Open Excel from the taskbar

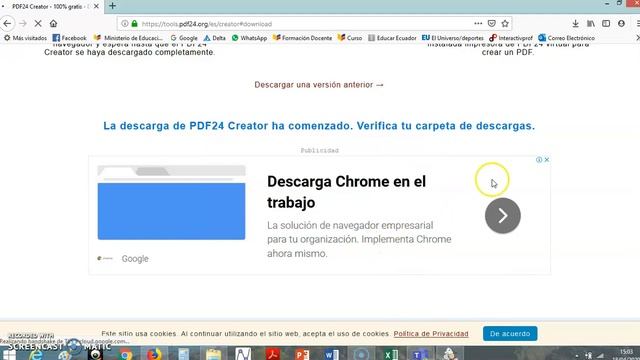click(391, 354)
